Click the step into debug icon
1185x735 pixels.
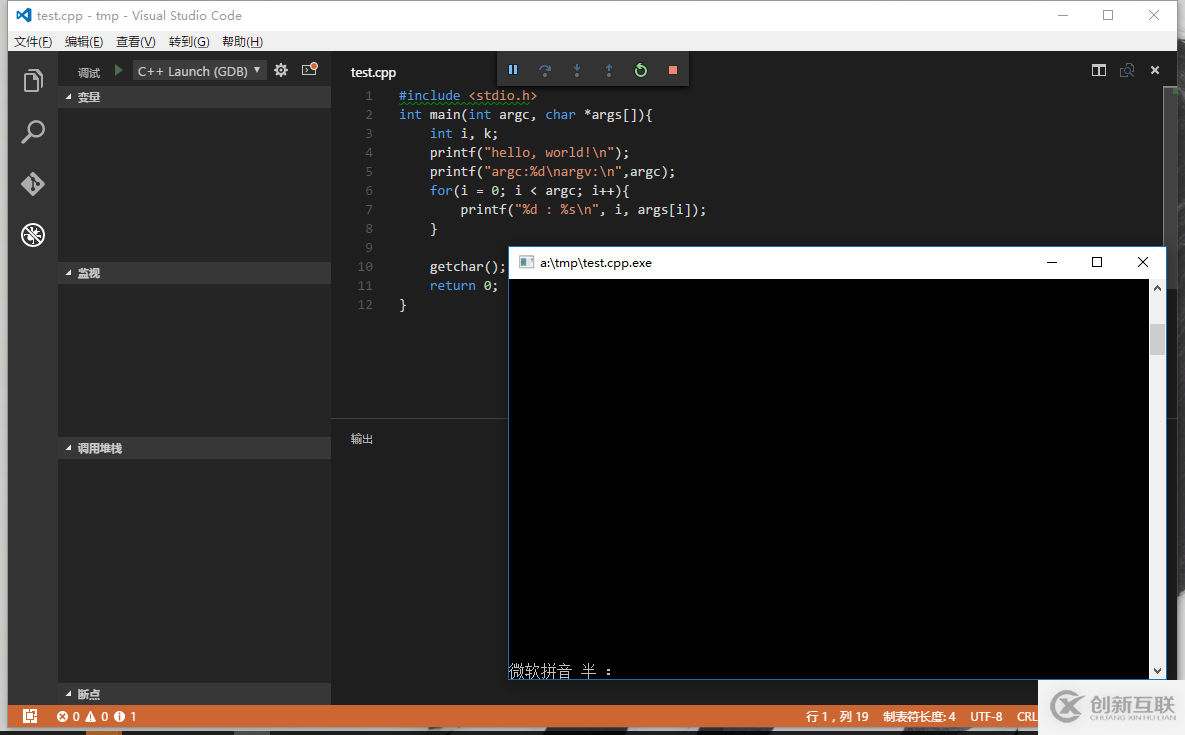[x=576, y=70]
